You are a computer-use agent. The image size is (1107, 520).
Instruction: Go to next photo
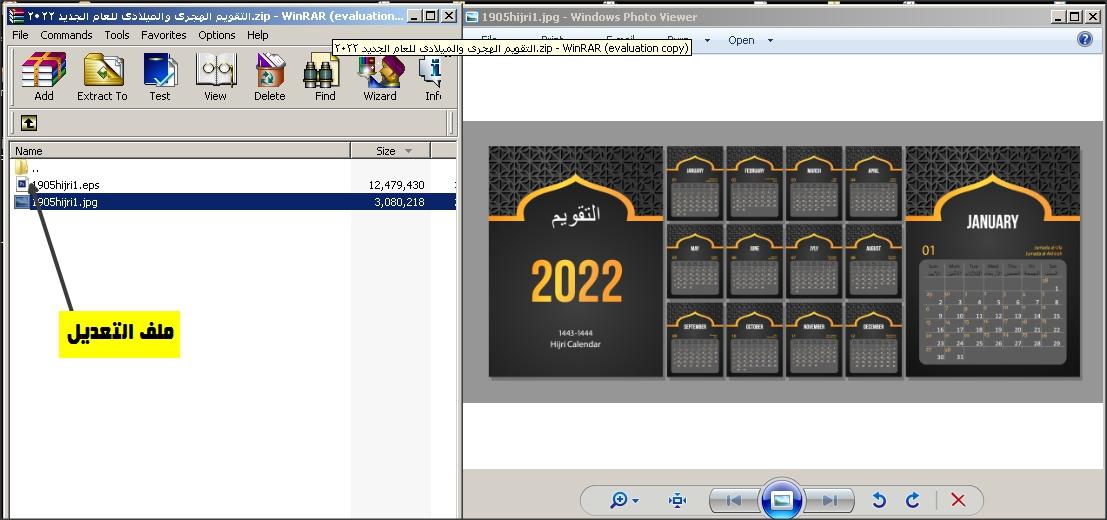tap(829, 500)
